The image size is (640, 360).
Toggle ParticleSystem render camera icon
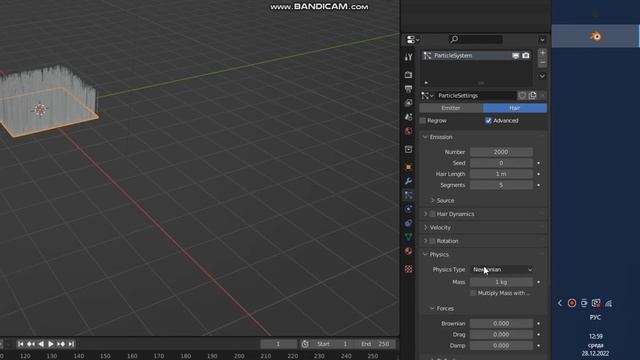(x=526, y=56)
